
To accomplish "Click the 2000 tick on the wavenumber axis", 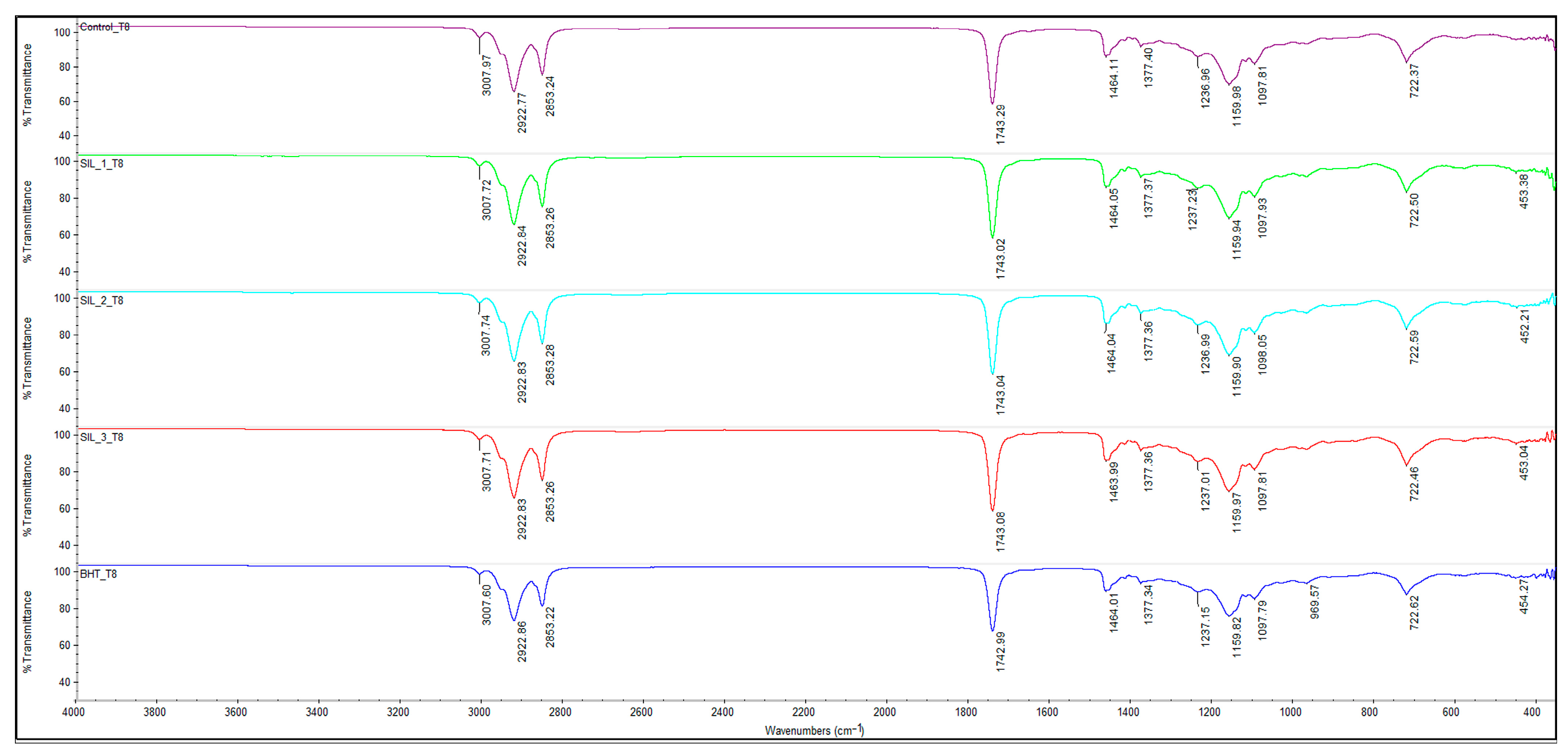I will (884, 711).
